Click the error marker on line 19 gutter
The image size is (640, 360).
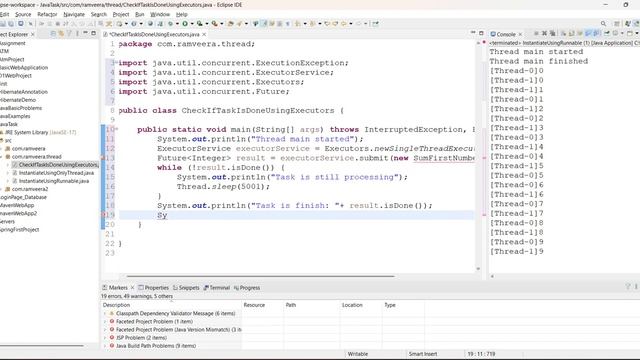point(103,215)
